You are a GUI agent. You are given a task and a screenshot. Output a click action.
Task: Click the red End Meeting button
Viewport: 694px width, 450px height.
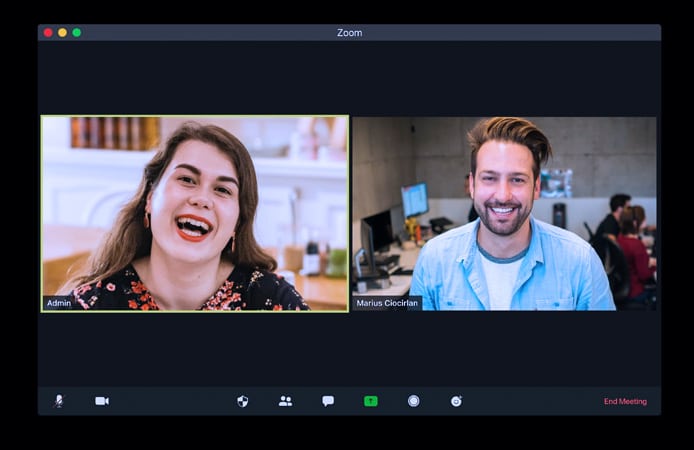625,401
